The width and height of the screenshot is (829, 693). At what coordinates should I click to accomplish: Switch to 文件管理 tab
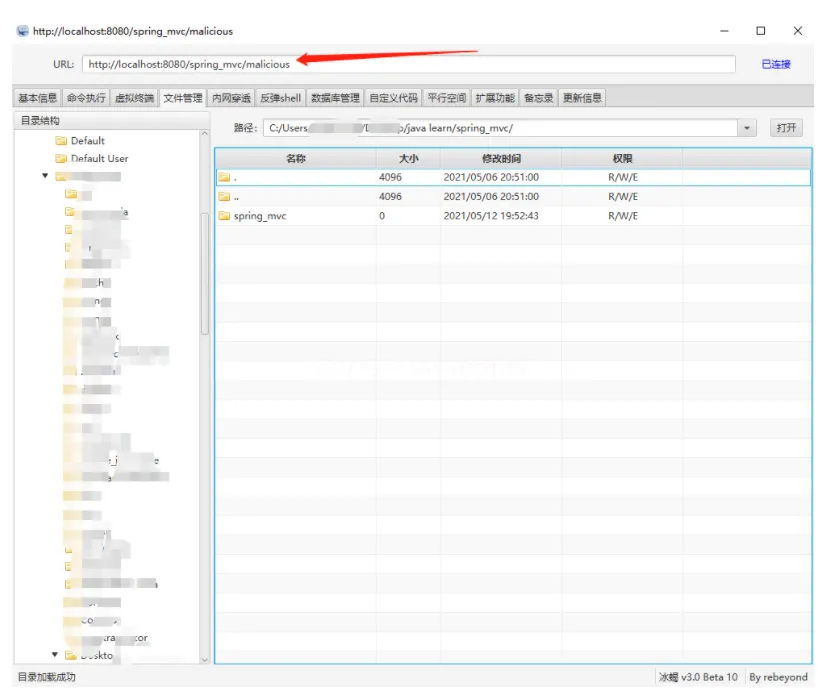coord(182,98)
